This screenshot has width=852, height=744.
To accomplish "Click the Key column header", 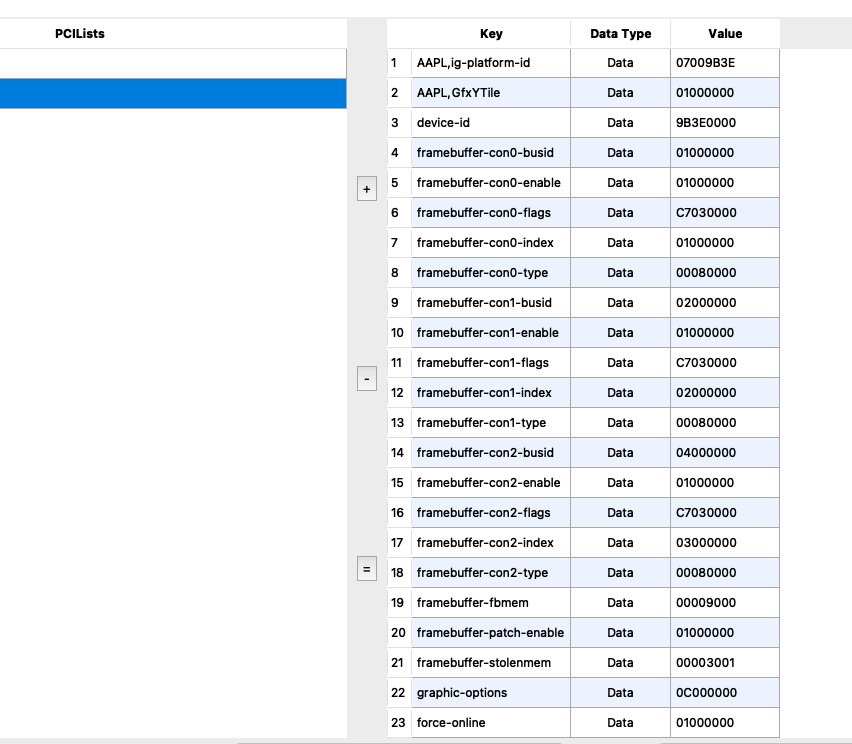I will tap(491, 34).
